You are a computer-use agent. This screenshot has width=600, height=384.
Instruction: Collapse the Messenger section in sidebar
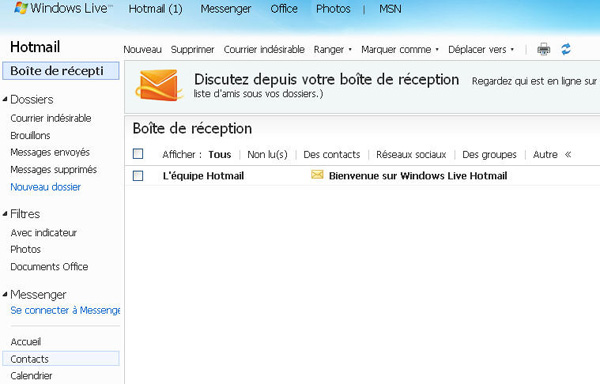pyautogui.click(x=5, y=295)
